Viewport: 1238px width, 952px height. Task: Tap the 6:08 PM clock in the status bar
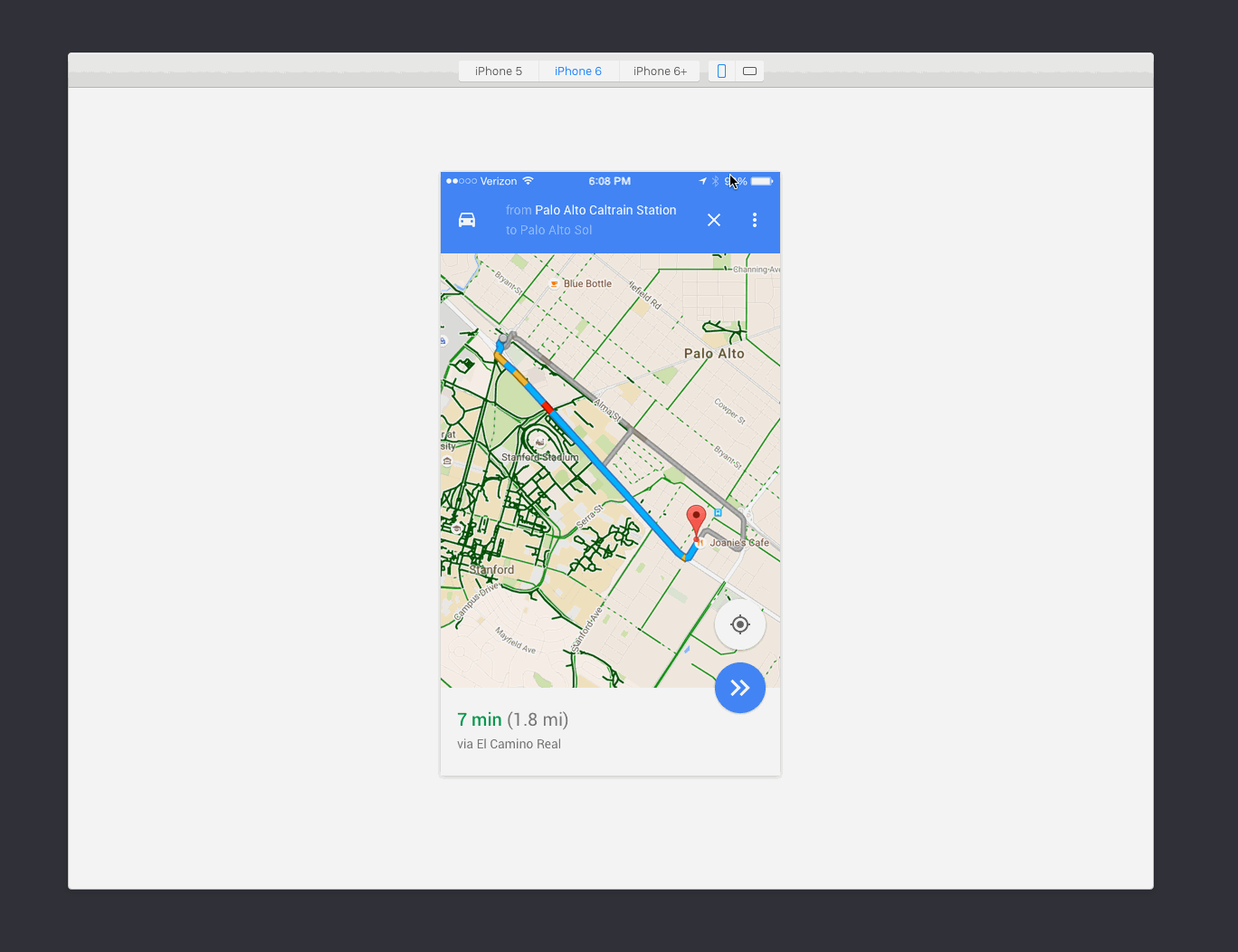(610, 181)
